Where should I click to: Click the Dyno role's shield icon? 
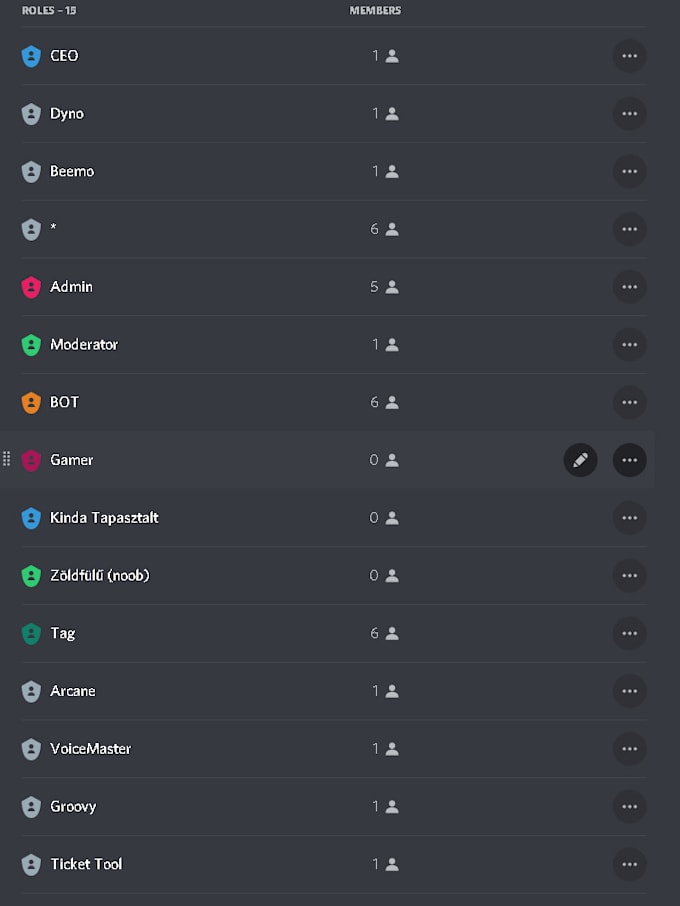click(31, 114)
